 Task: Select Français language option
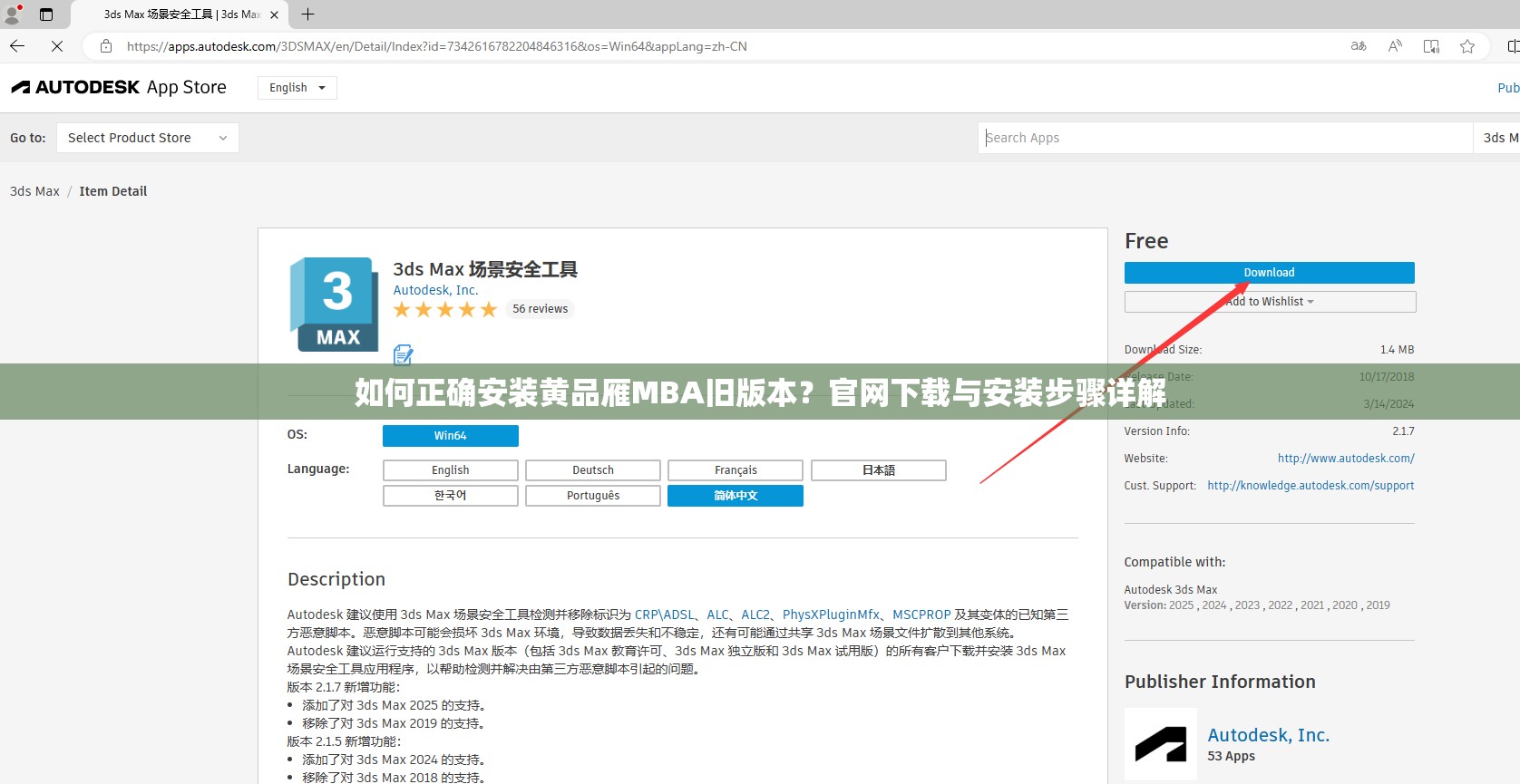tap(736, 470)
